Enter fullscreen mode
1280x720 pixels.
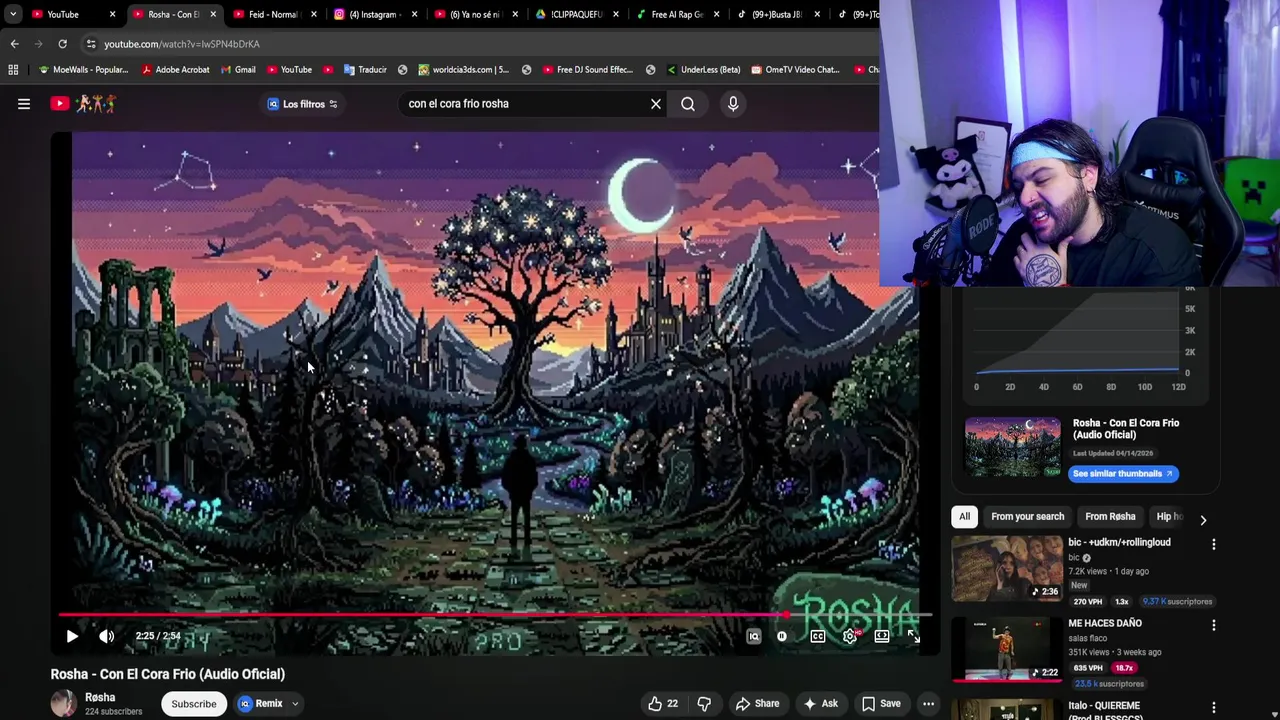pyautogui.click(x=913, y=636)
